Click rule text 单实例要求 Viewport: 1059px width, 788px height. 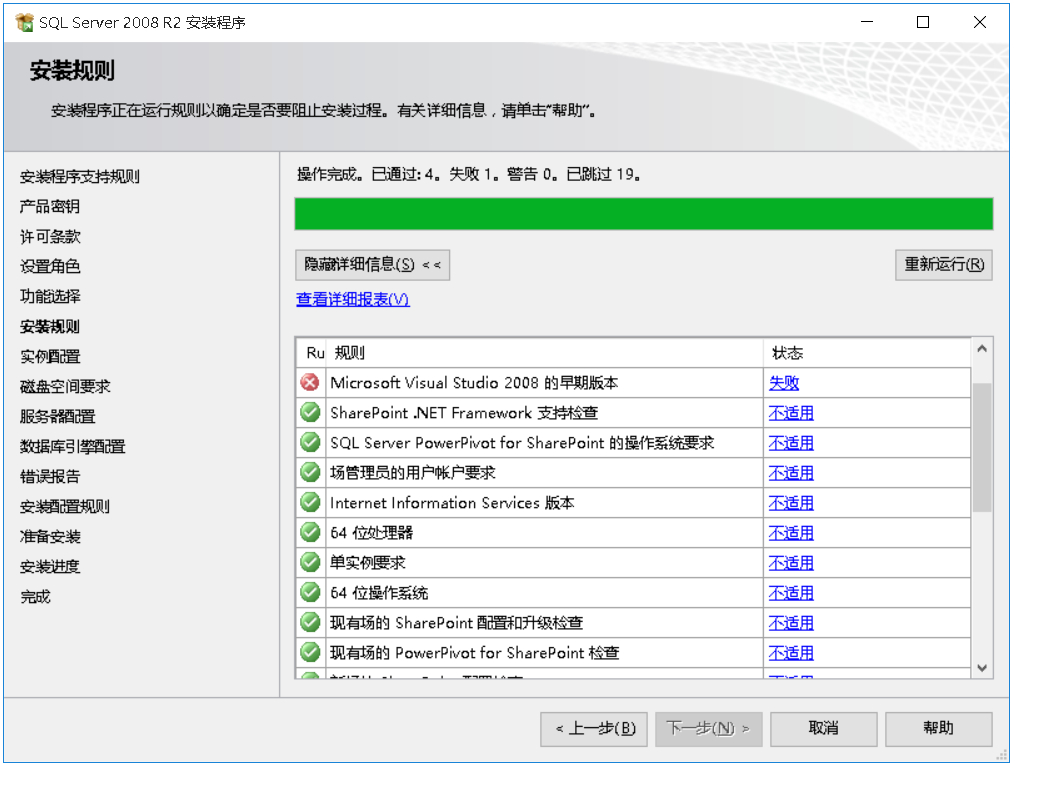pyautogui.click(x=367, y=562)
